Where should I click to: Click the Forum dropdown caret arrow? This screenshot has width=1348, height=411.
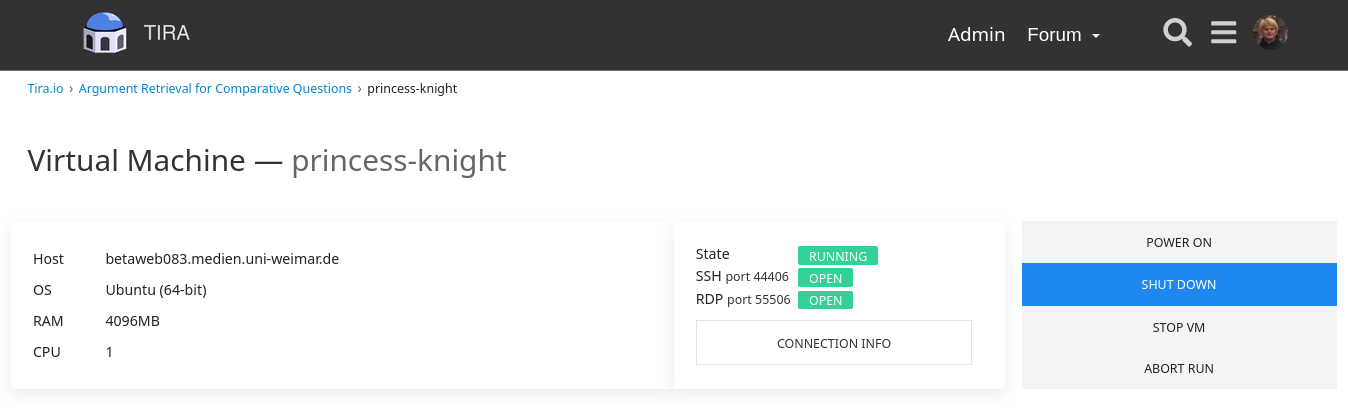1096,36
